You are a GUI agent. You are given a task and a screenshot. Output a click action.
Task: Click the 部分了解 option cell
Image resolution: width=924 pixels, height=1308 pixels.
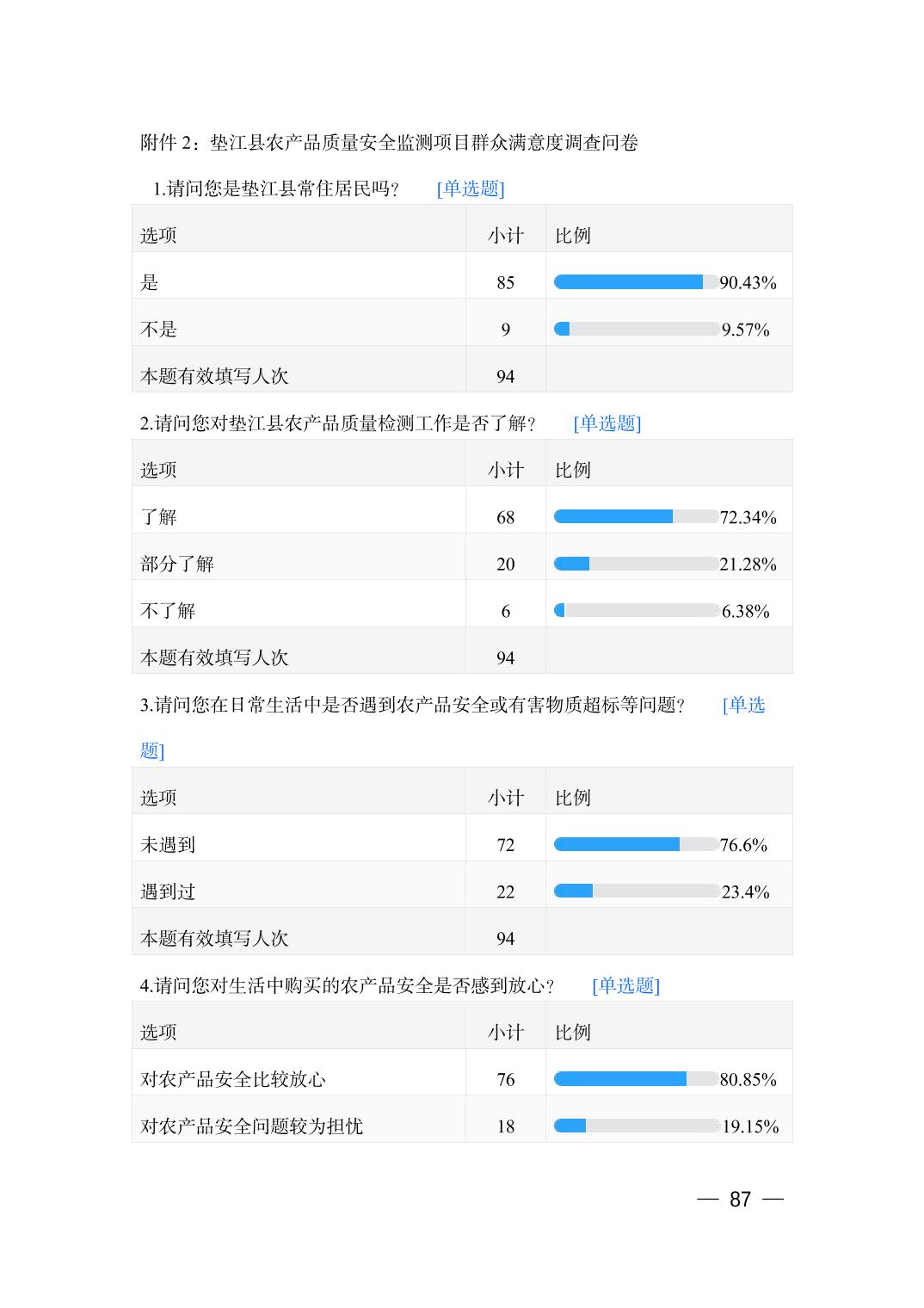tap(177, 565)
